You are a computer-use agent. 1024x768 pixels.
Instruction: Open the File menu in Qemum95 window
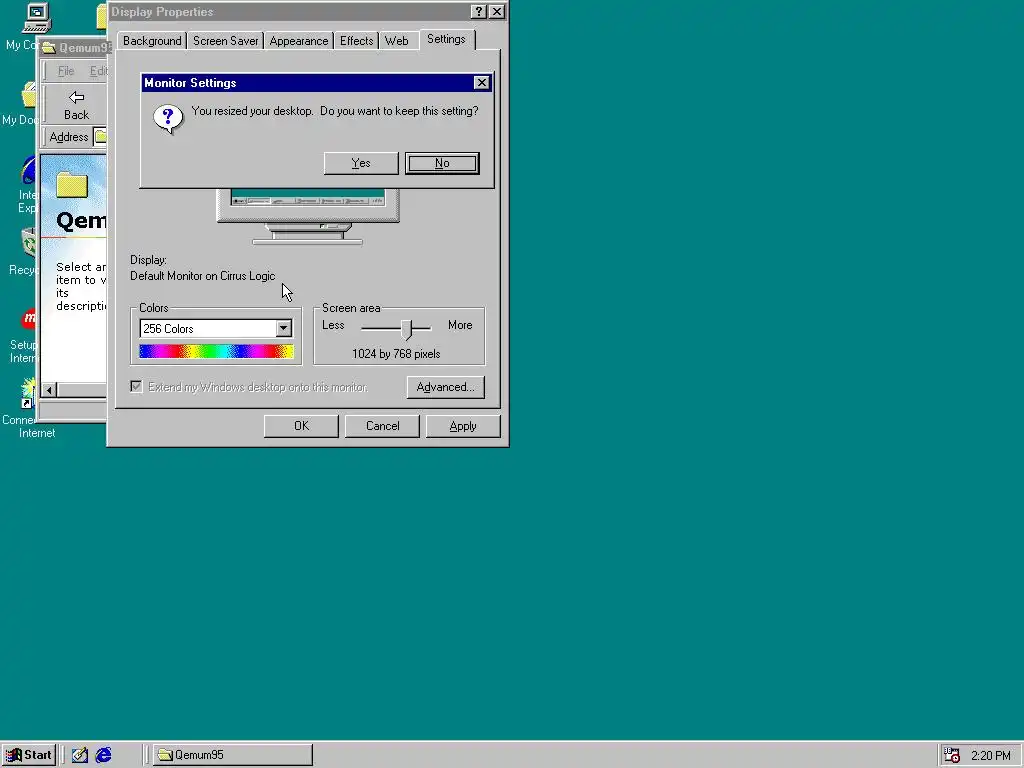[66, 71]
